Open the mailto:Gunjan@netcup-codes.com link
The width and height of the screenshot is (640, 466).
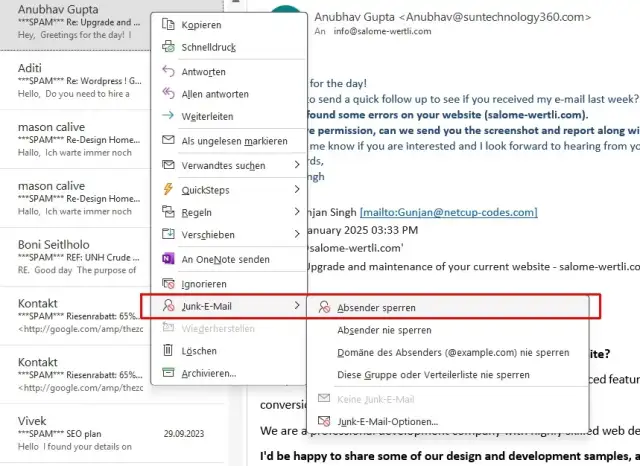(448, 212)
